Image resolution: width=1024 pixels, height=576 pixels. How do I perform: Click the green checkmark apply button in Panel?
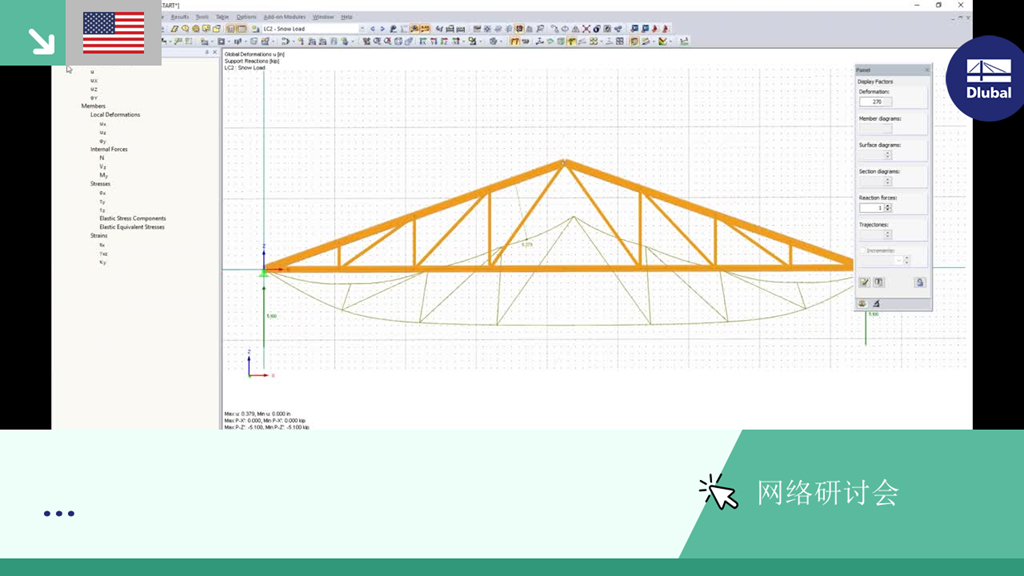865,282
